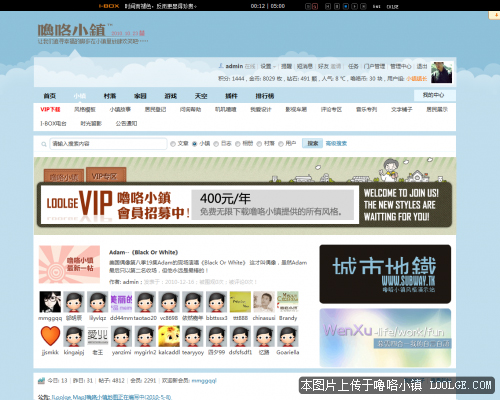500x400 pixels.
Task: Open the 高级搜索 link
Action: (336, 143)
